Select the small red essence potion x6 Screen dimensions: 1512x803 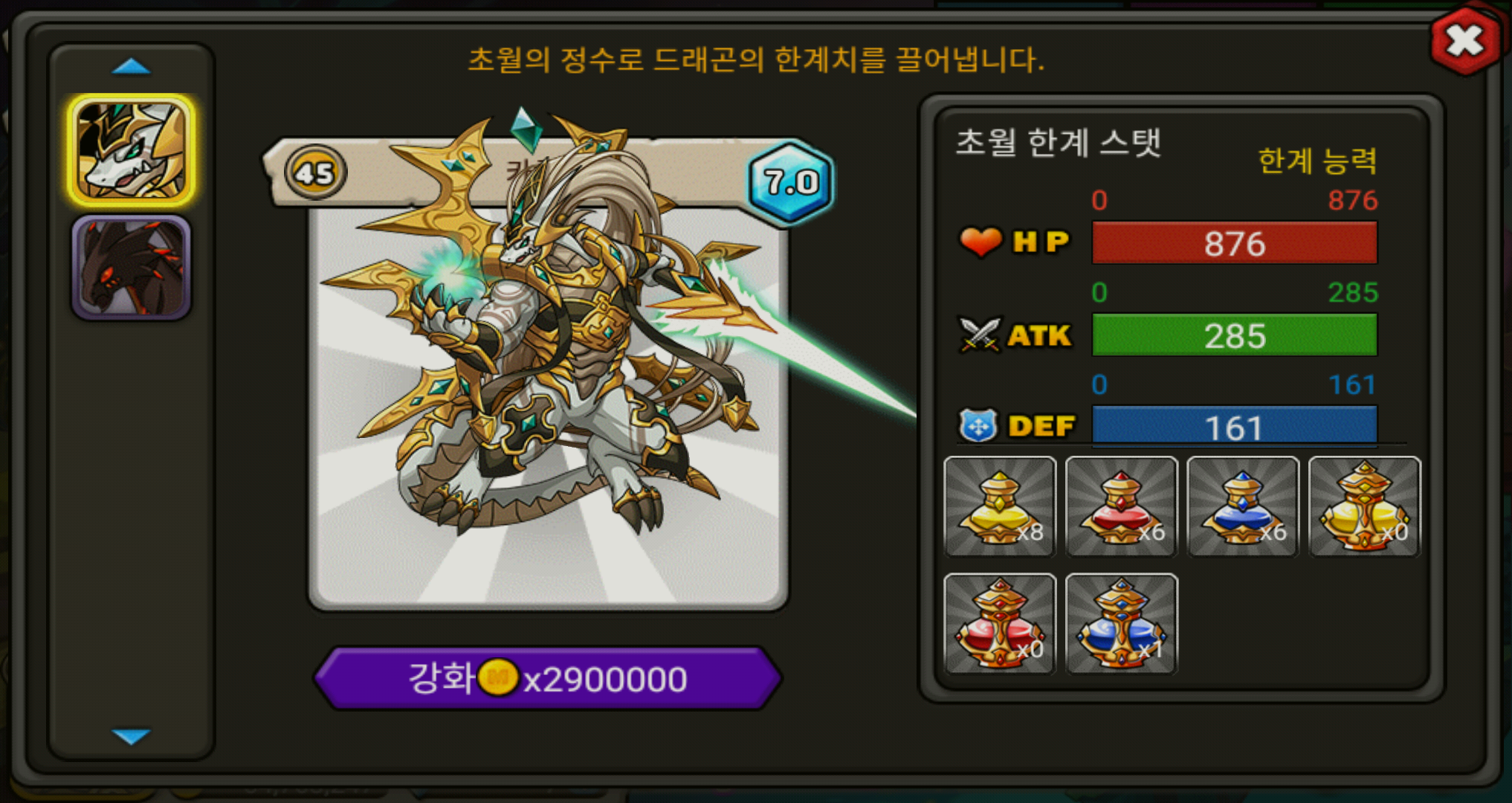coord(1122,506)
